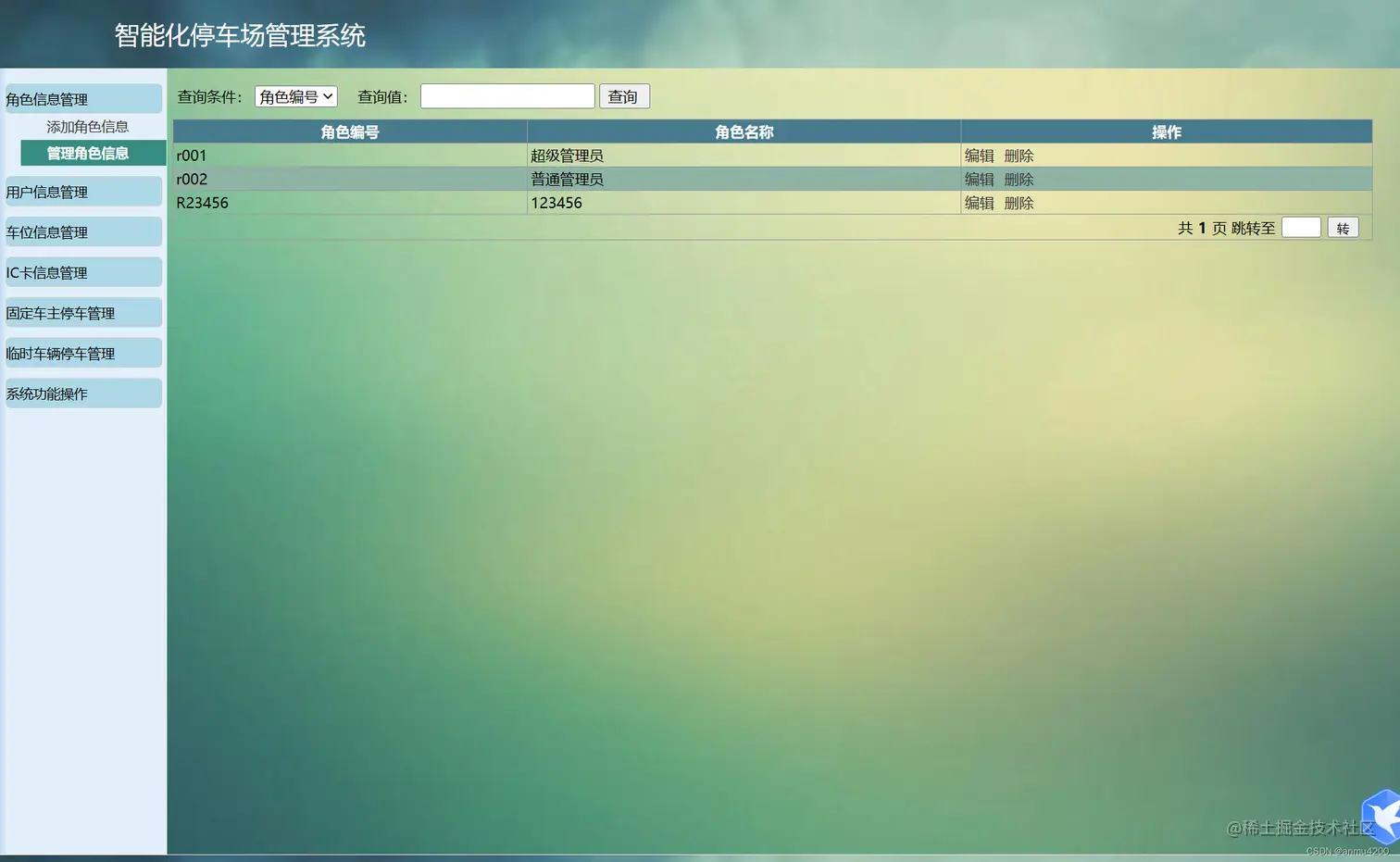Focus the 查询值 input field
Screen dimensions: 1400x862
[507, 96]
